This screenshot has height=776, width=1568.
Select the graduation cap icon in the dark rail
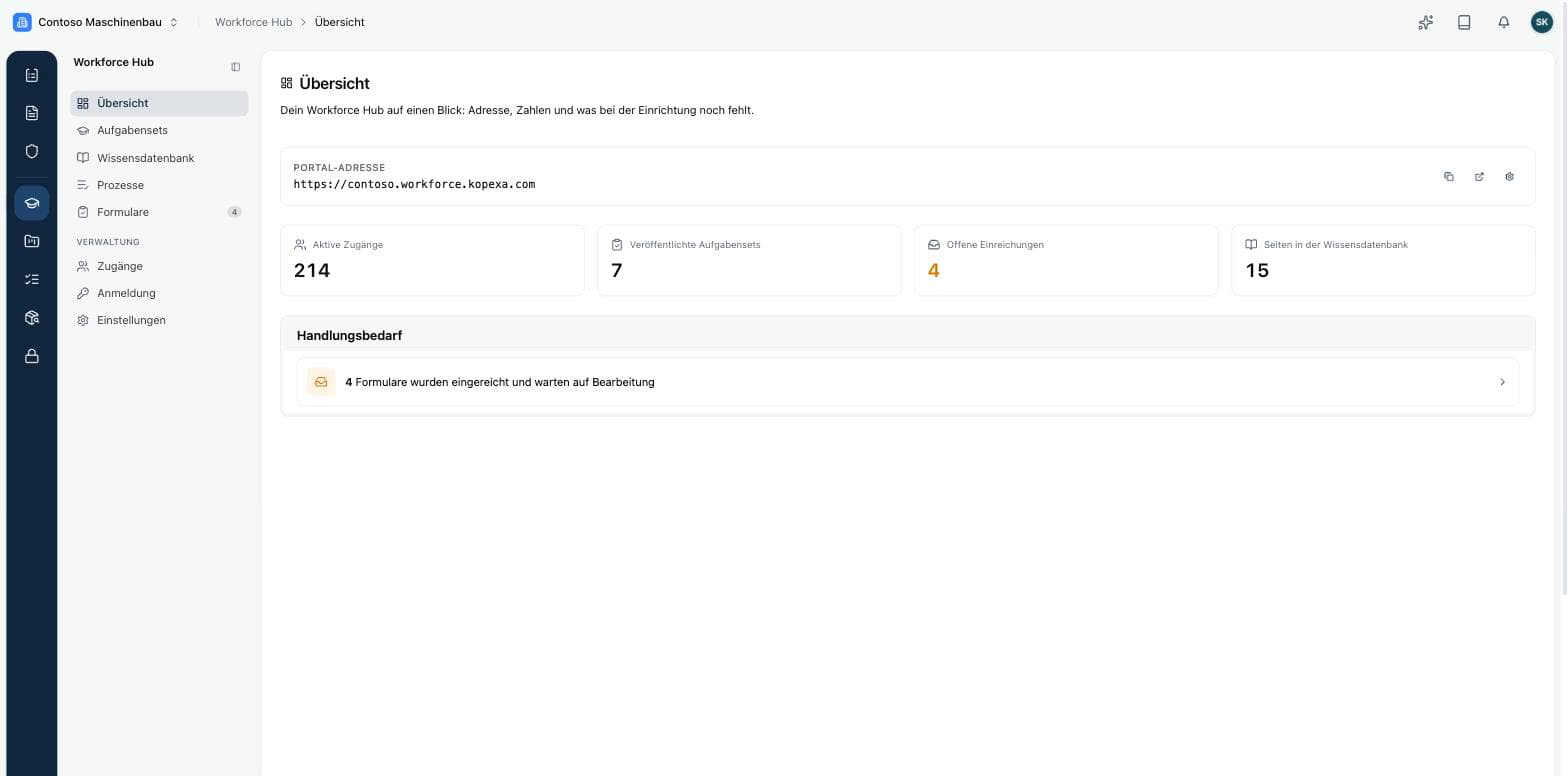32,203
